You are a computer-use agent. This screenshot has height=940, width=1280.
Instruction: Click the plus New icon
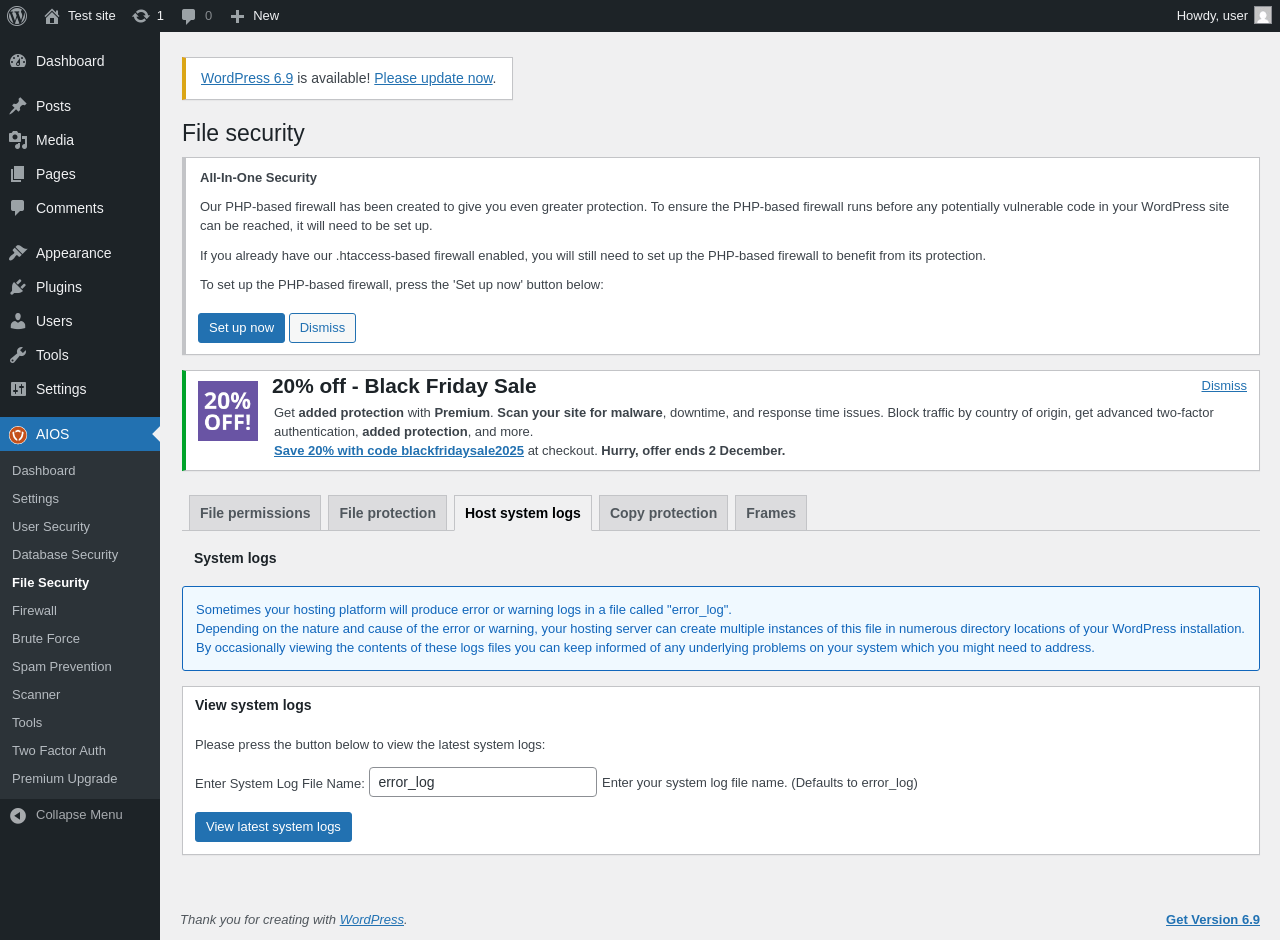pyautogui.click(x=237, y=16)
